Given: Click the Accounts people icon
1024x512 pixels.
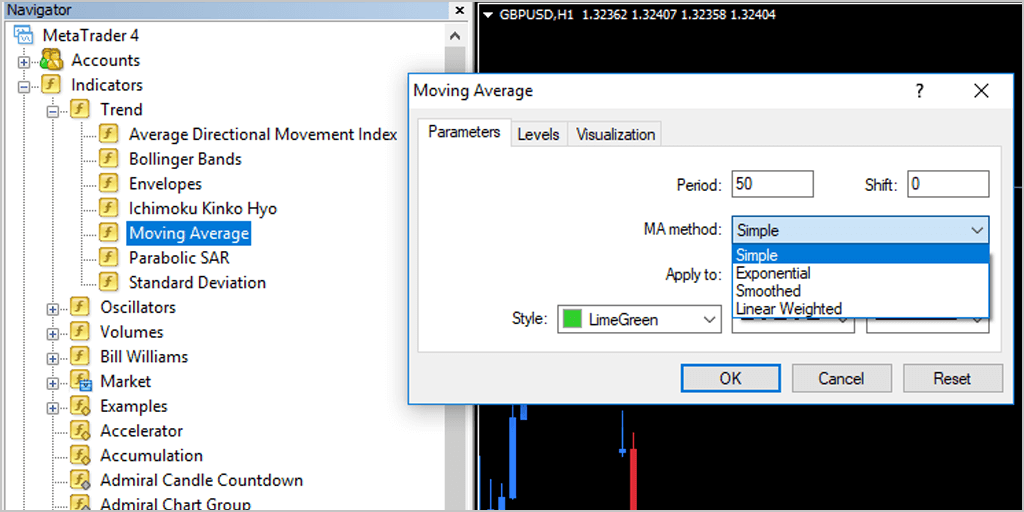Looking at the screenshot, I should [x=52, y=60].
